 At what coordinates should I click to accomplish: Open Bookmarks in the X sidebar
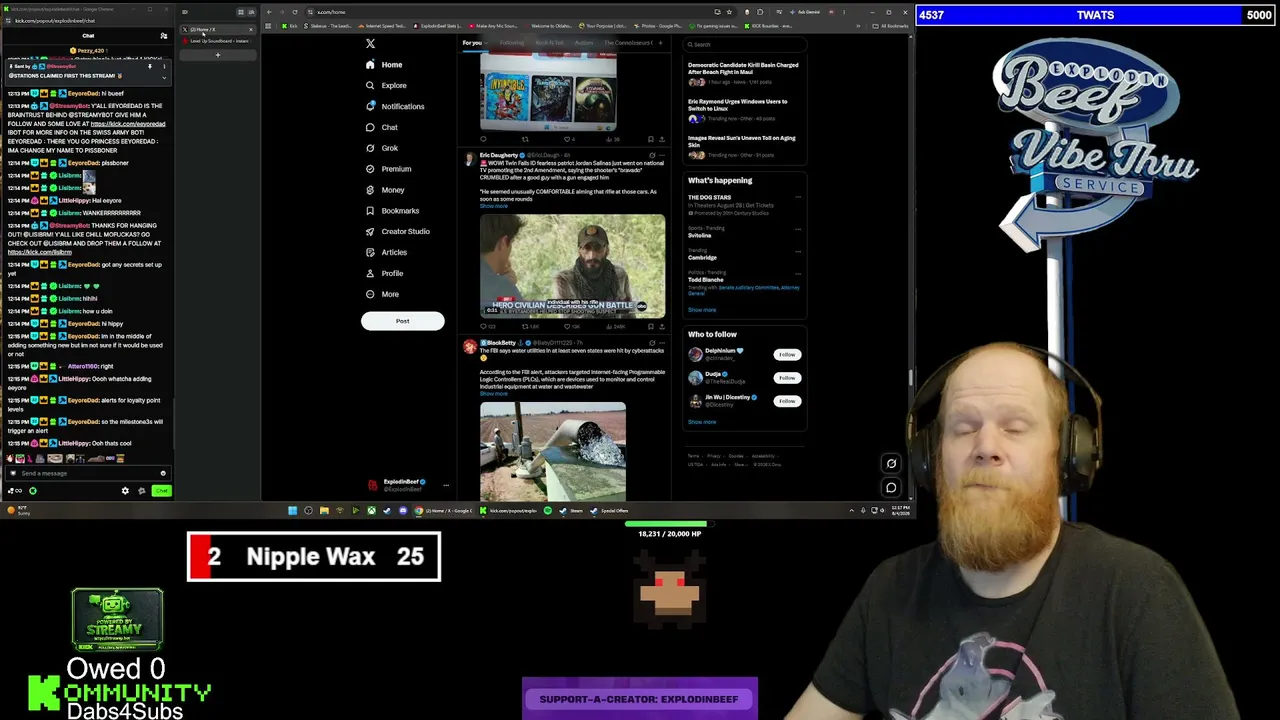click(x=392, y=211)
